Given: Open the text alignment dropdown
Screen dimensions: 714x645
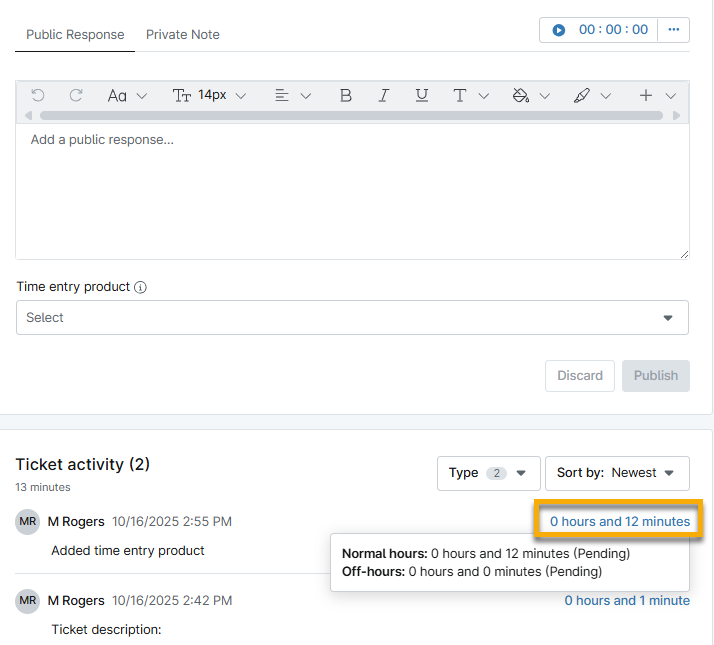Looking at the screenshot, I should click(292, 95).
